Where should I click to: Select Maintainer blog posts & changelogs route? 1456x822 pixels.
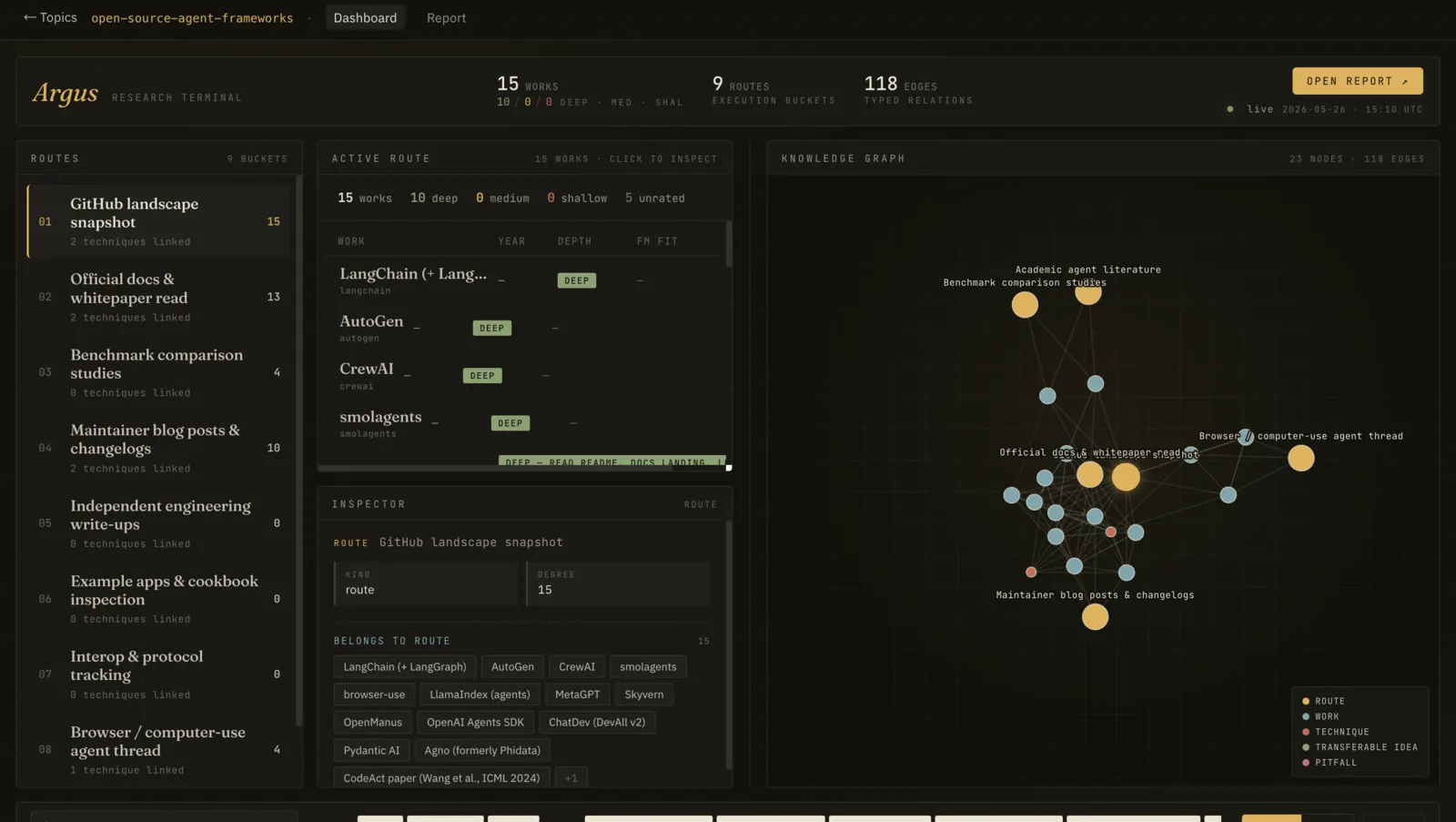[x=158, y=448]
